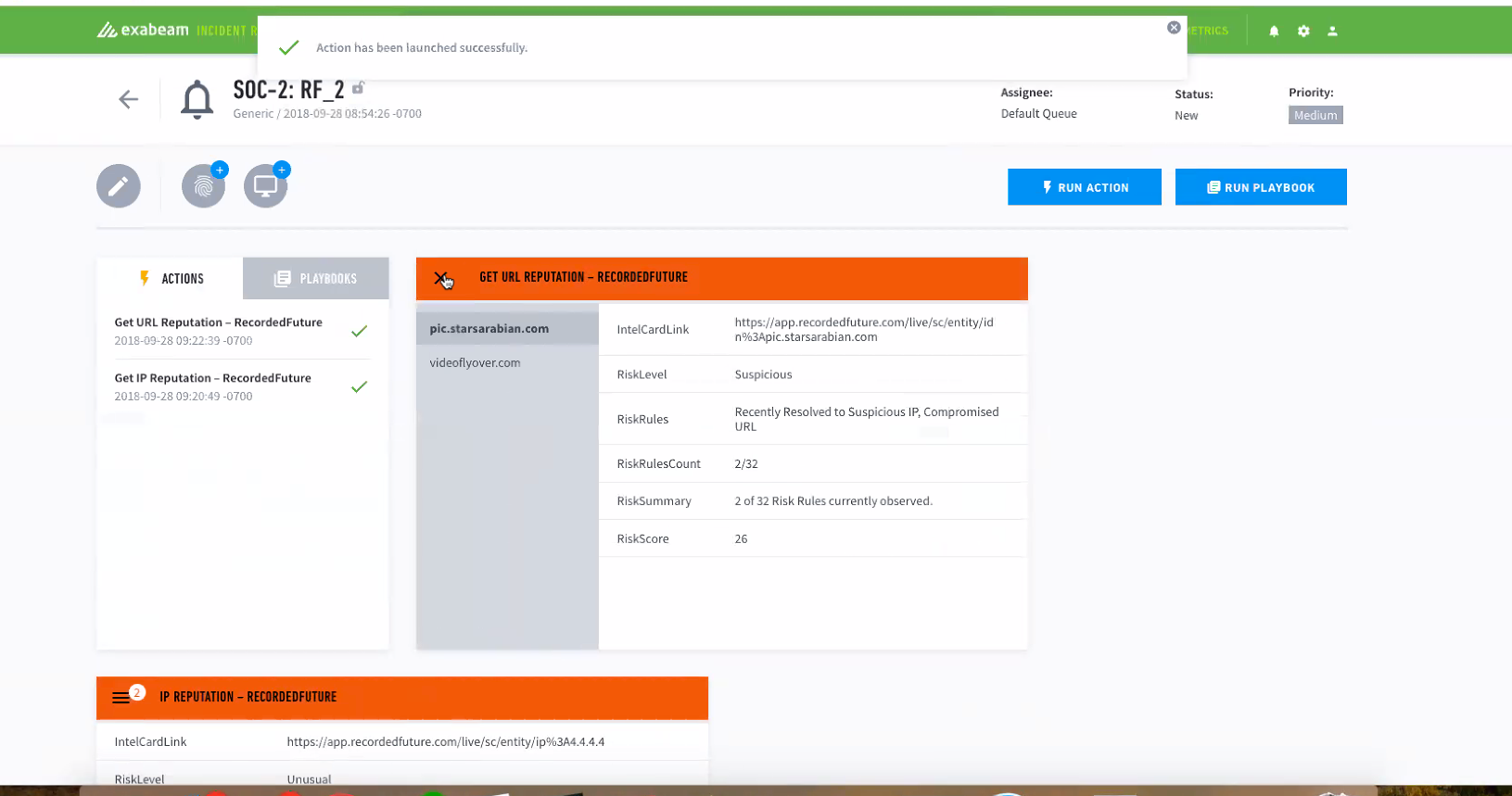
Task: Switch to the Playbooks tab
Action: [x=316, y=279]
